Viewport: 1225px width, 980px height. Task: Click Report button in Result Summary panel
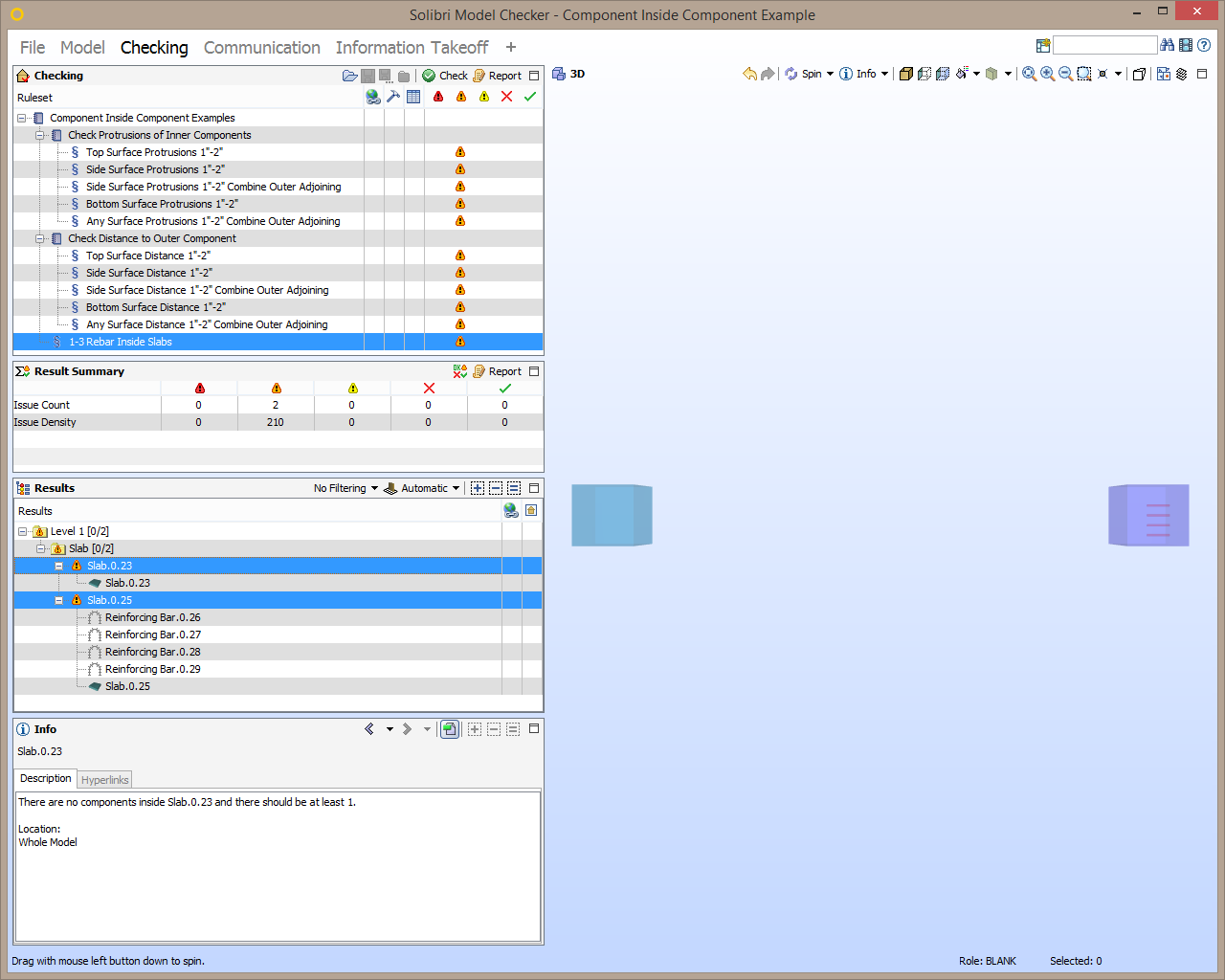[497, 371]
